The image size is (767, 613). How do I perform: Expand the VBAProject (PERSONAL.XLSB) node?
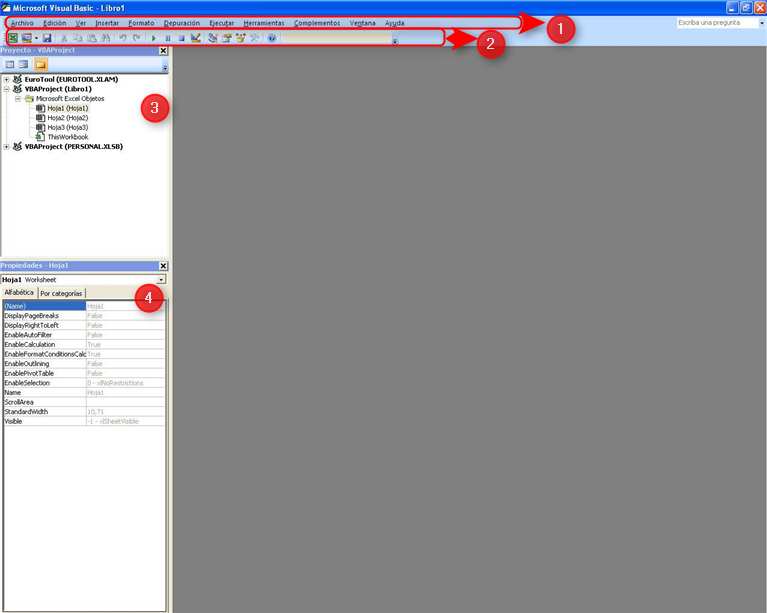(x=7, y=146)
